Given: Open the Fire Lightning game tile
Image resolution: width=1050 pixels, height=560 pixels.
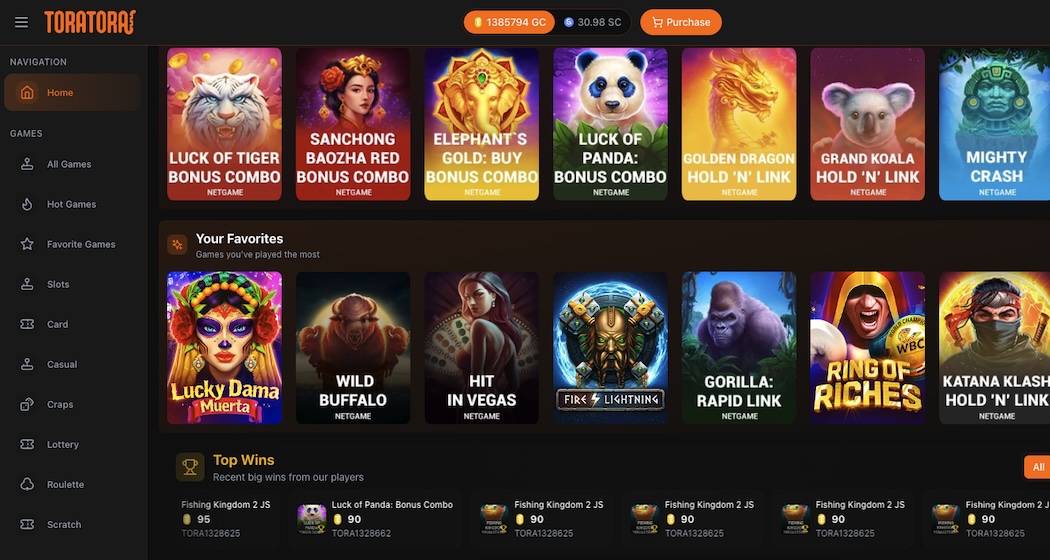Looking at the screenshot, I should [610, 348].
